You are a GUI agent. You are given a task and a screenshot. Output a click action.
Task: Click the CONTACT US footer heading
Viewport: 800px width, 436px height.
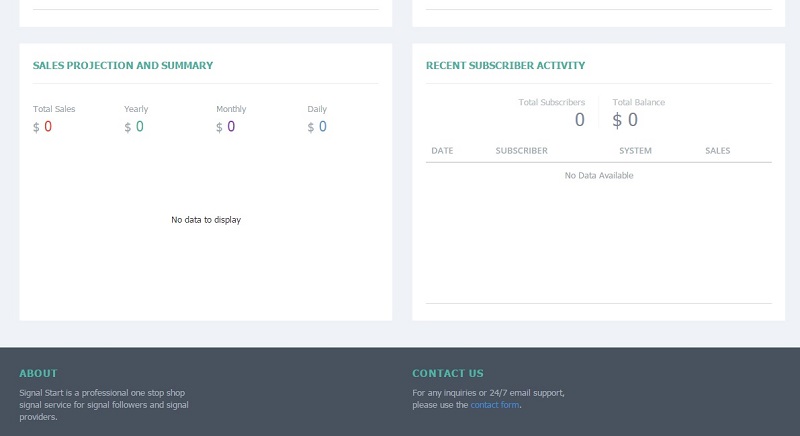(x=447, y=373)
